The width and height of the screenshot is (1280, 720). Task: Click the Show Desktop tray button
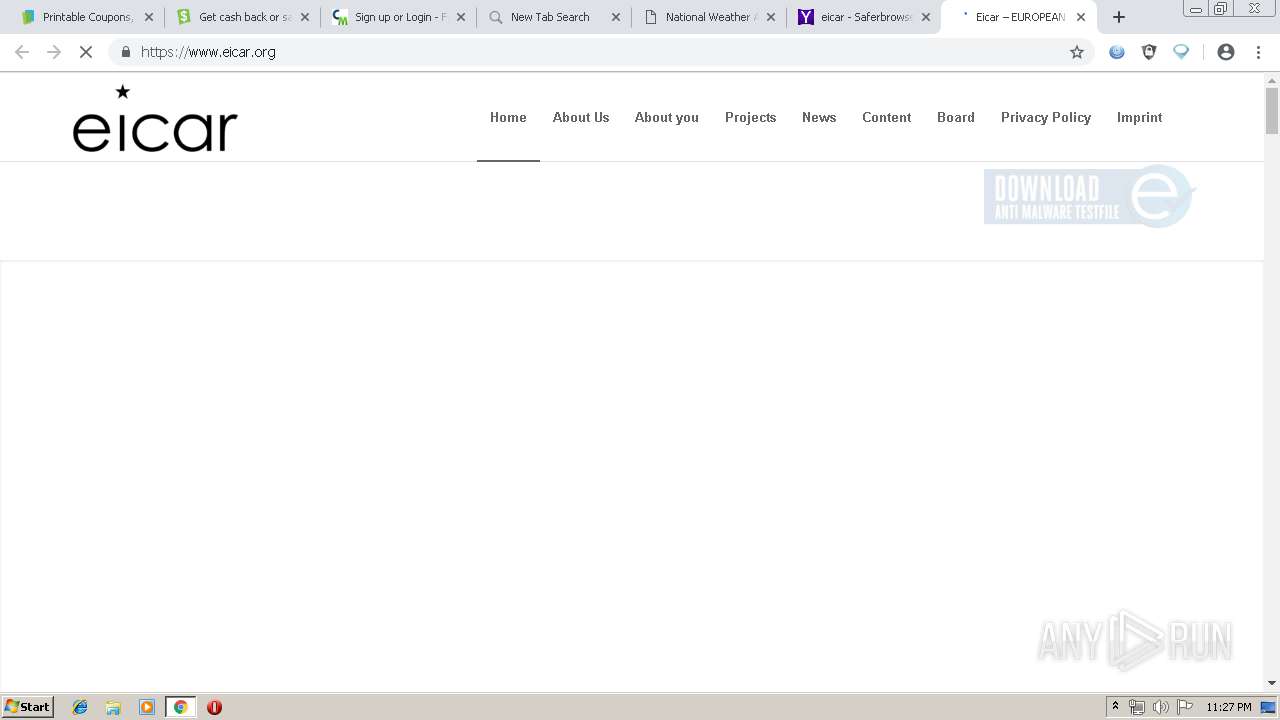[x=1269, y=707]
